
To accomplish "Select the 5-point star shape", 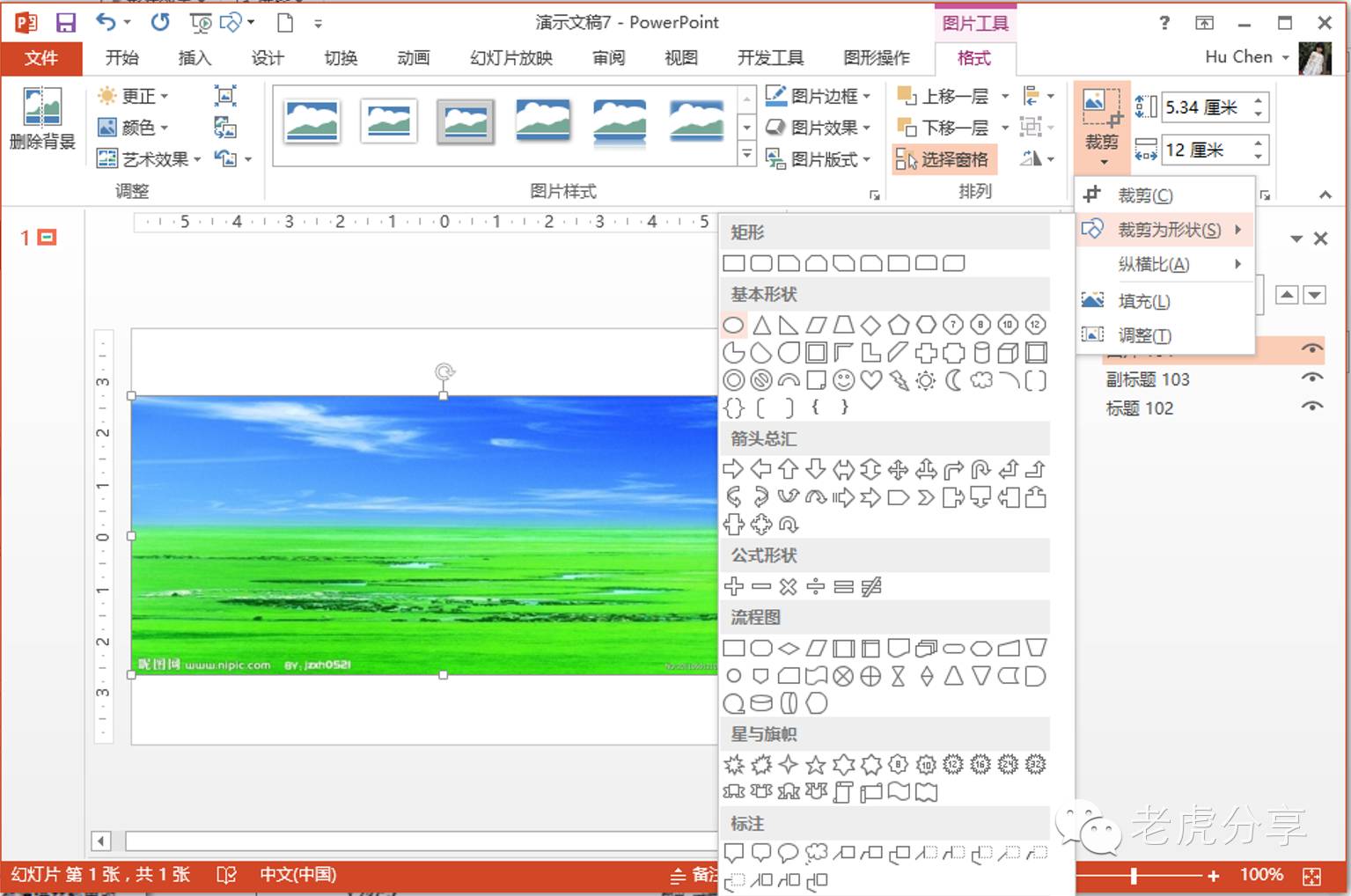I will click(816, 765).
